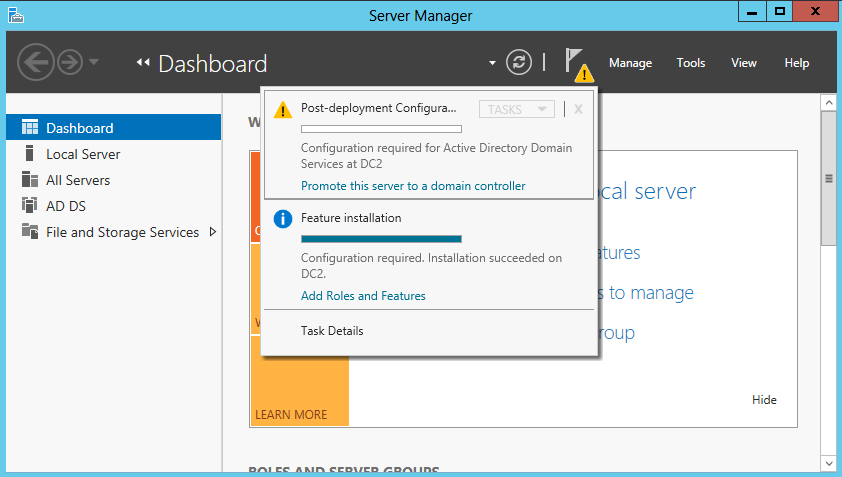
Task: Click Promote this server to a domain controller
Action: 413,186
